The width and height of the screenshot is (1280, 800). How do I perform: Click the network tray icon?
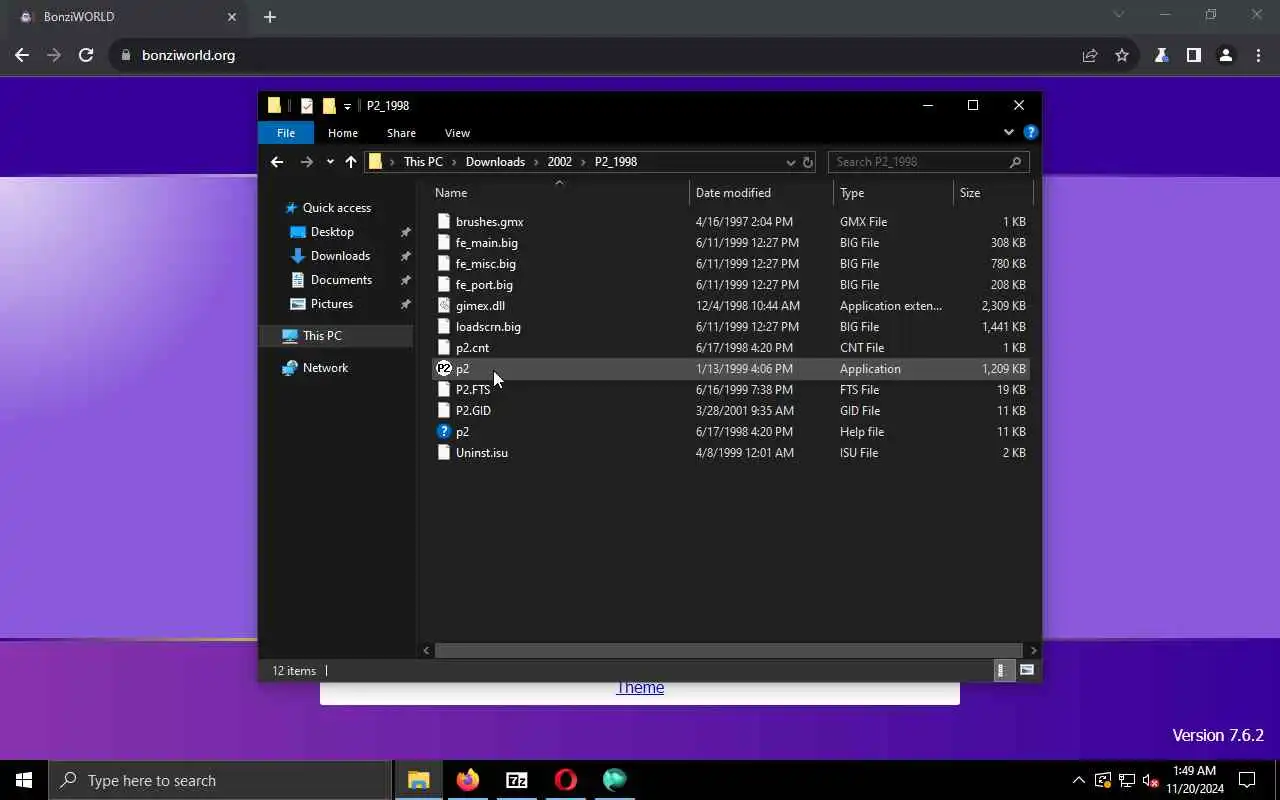[x=1126, y=780]
